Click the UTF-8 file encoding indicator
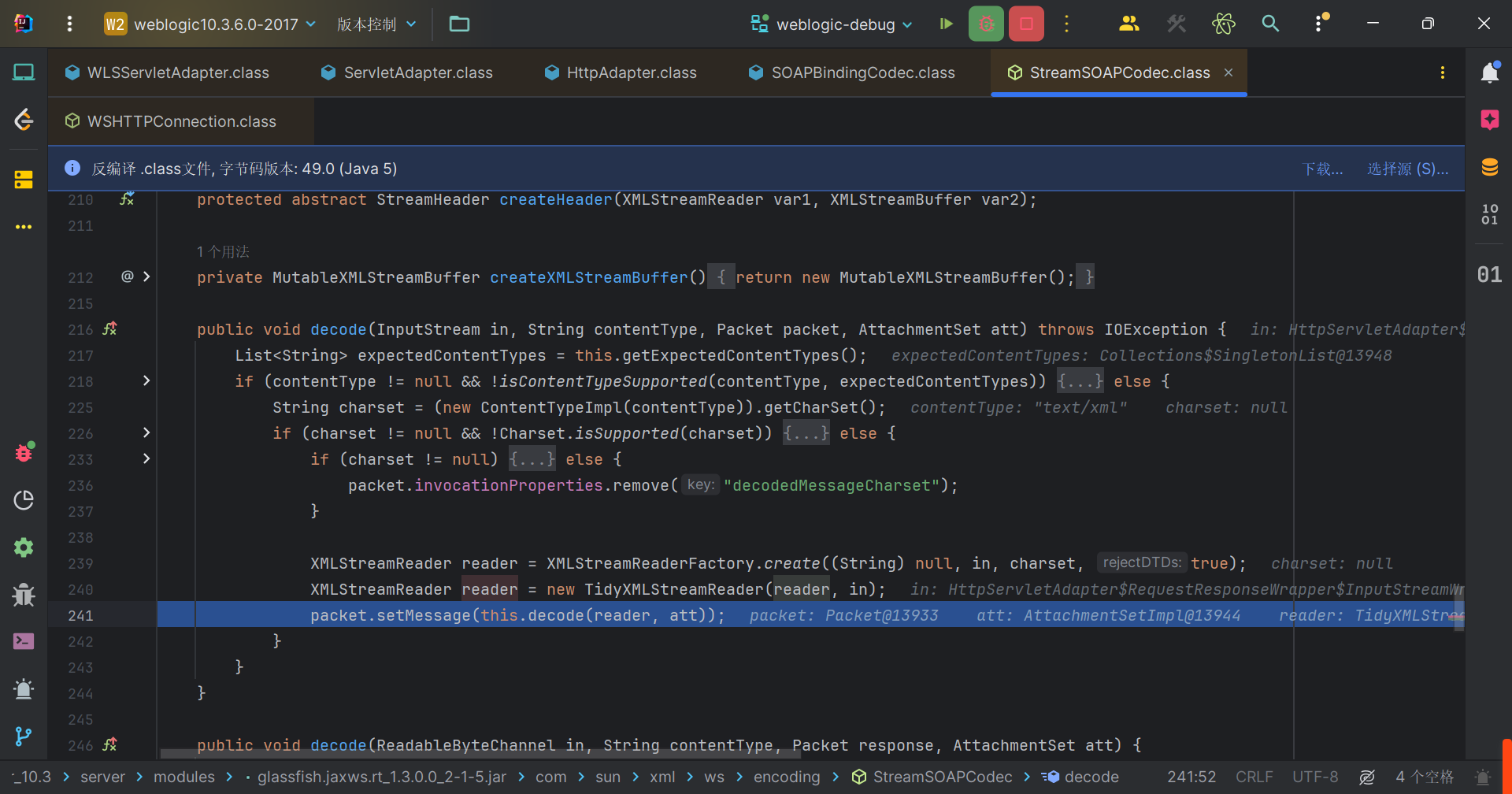 pos(1315,777)
